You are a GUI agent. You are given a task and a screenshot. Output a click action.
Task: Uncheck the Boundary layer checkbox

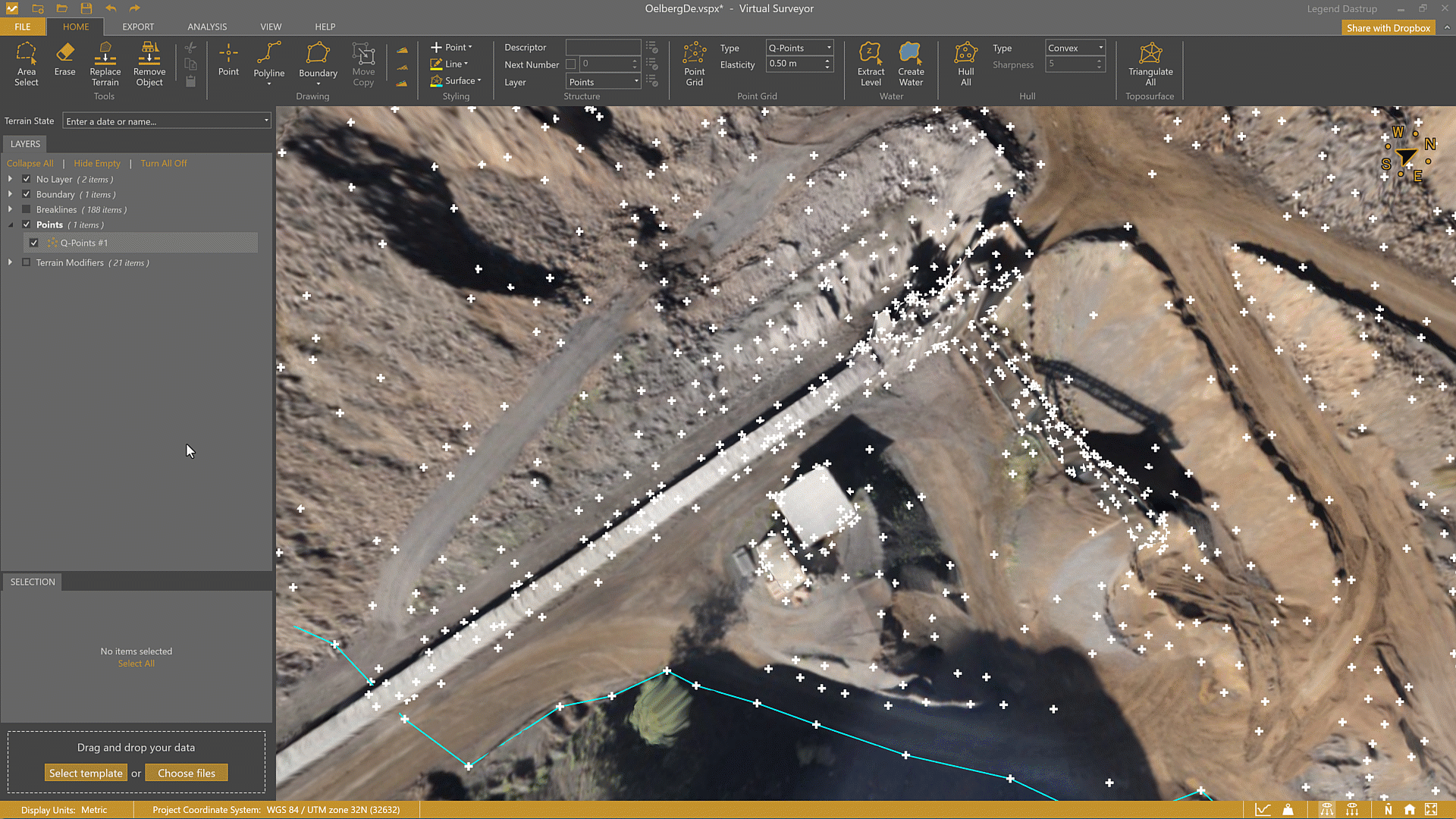click(27, 194)
